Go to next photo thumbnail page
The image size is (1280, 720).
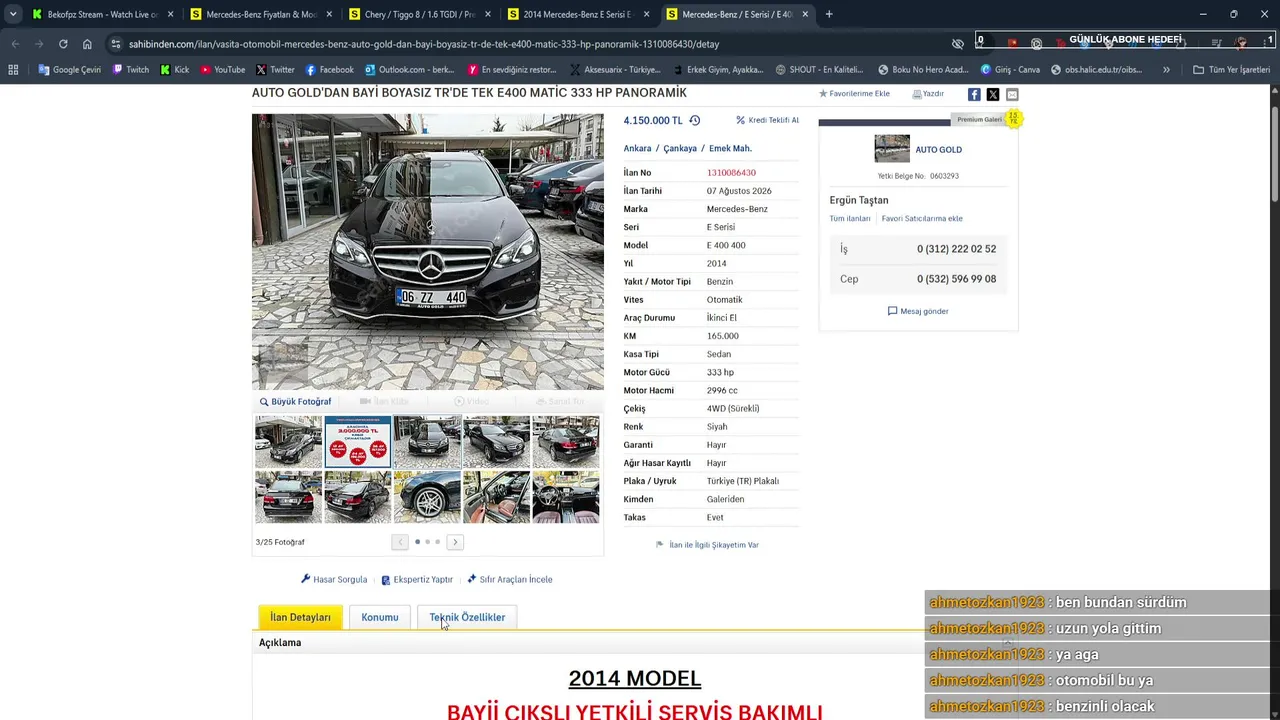tap(455, 542)
